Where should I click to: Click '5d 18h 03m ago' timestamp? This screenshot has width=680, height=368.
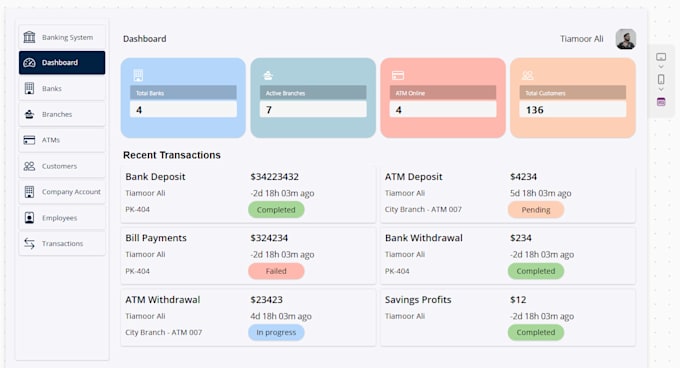point(540,193)
